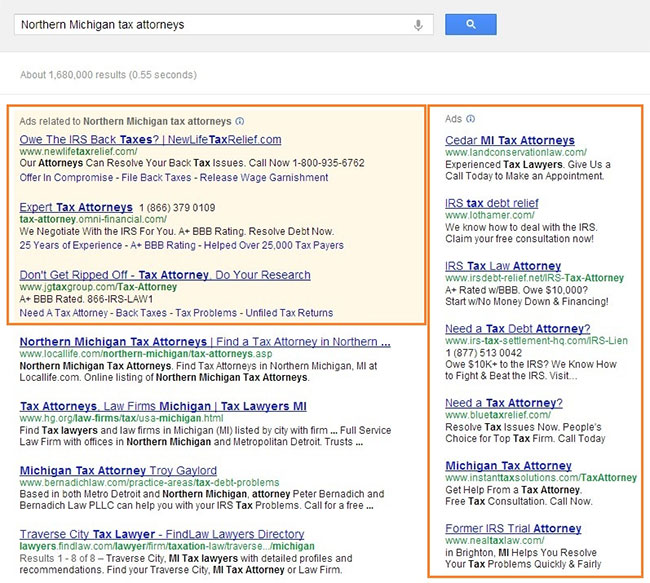This screenshot has height=583, width=650.
Task: Click bluetaxrelief 'Need a Tax Attorney?' ad
Action: pos(503,403)
